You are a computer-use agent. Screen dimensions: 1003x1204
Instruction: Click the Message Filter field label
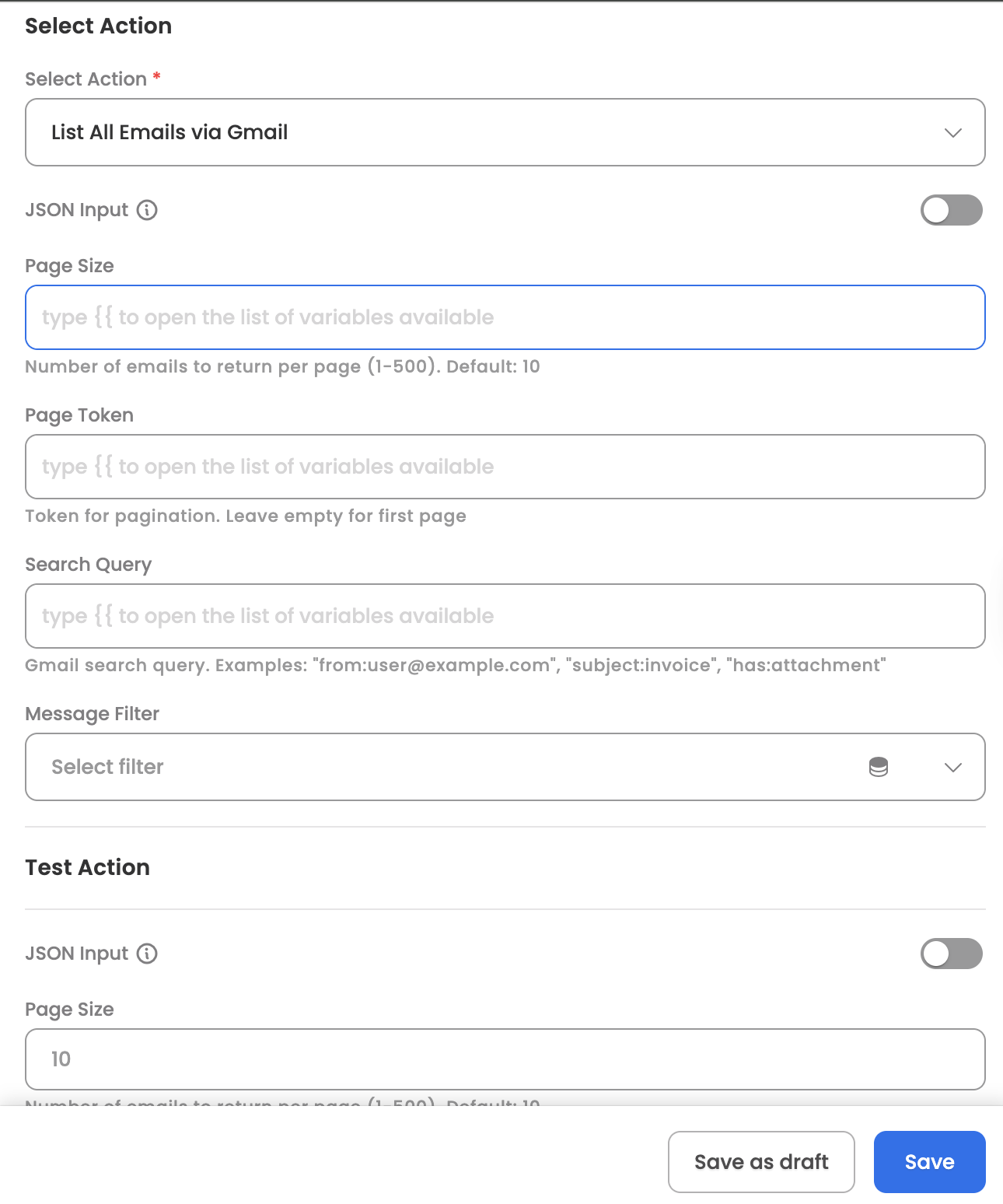tap(92, 714)
